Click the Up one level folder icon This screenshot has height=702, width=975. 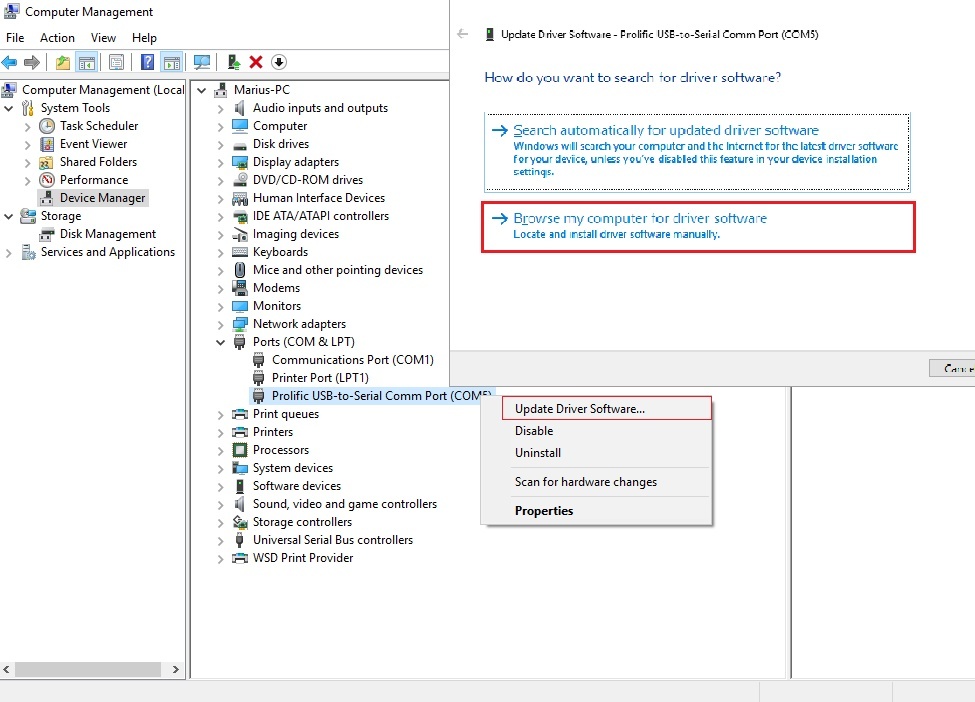63,62
